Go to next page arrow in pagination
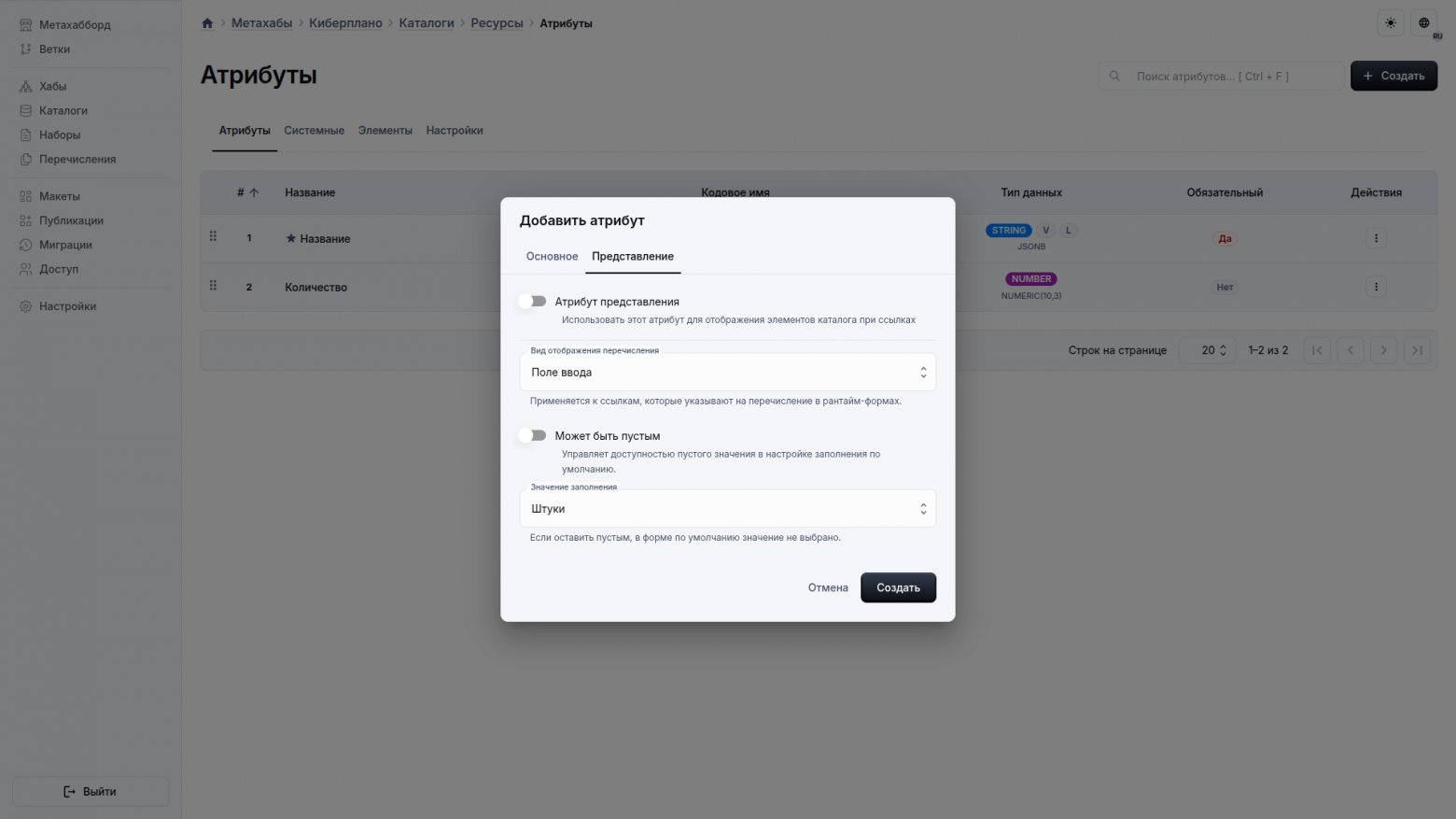 (x=1383, y=350)
